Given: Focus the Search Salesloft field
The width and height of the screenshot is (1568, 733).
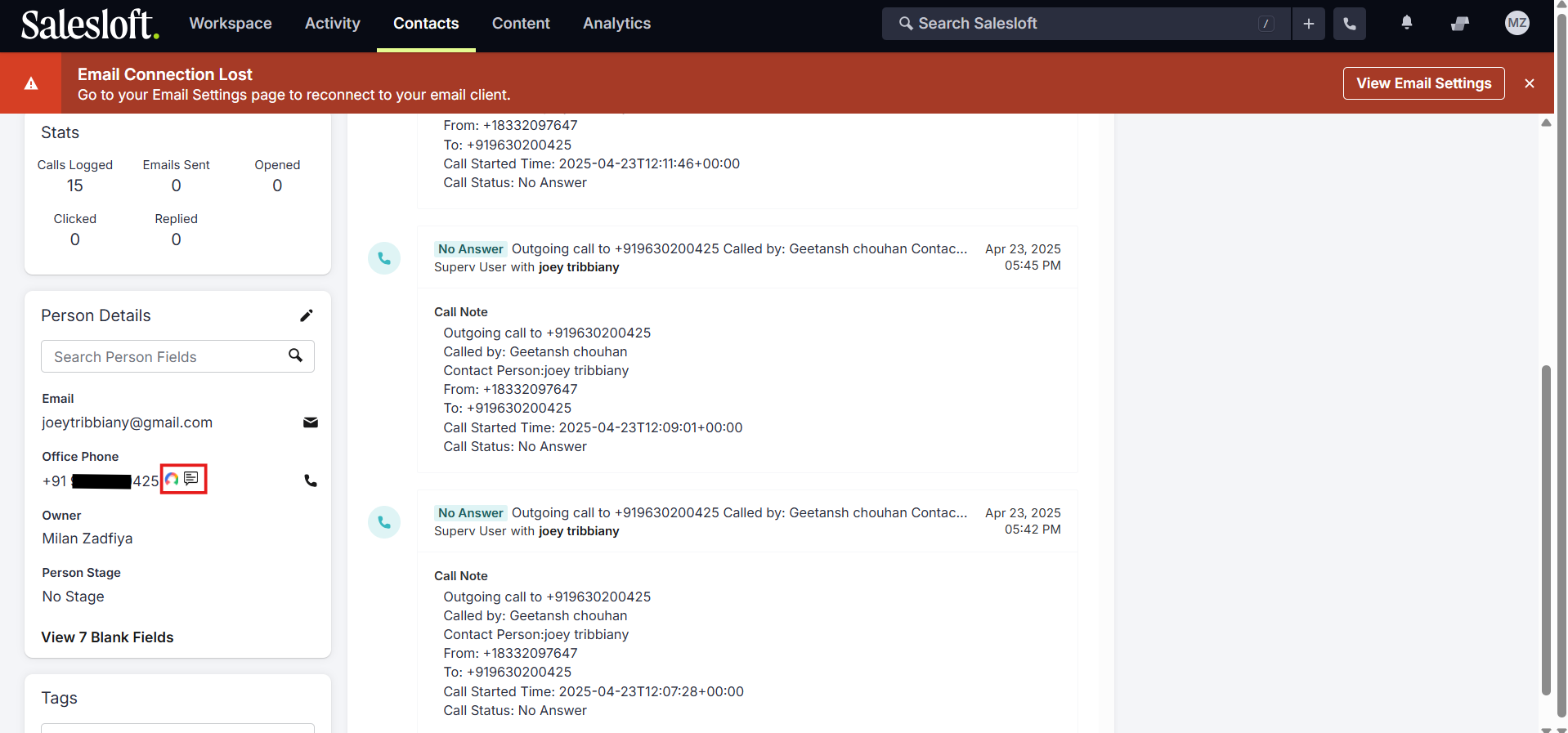Looking at the screenshot, I should click(x=1086, y=24).
